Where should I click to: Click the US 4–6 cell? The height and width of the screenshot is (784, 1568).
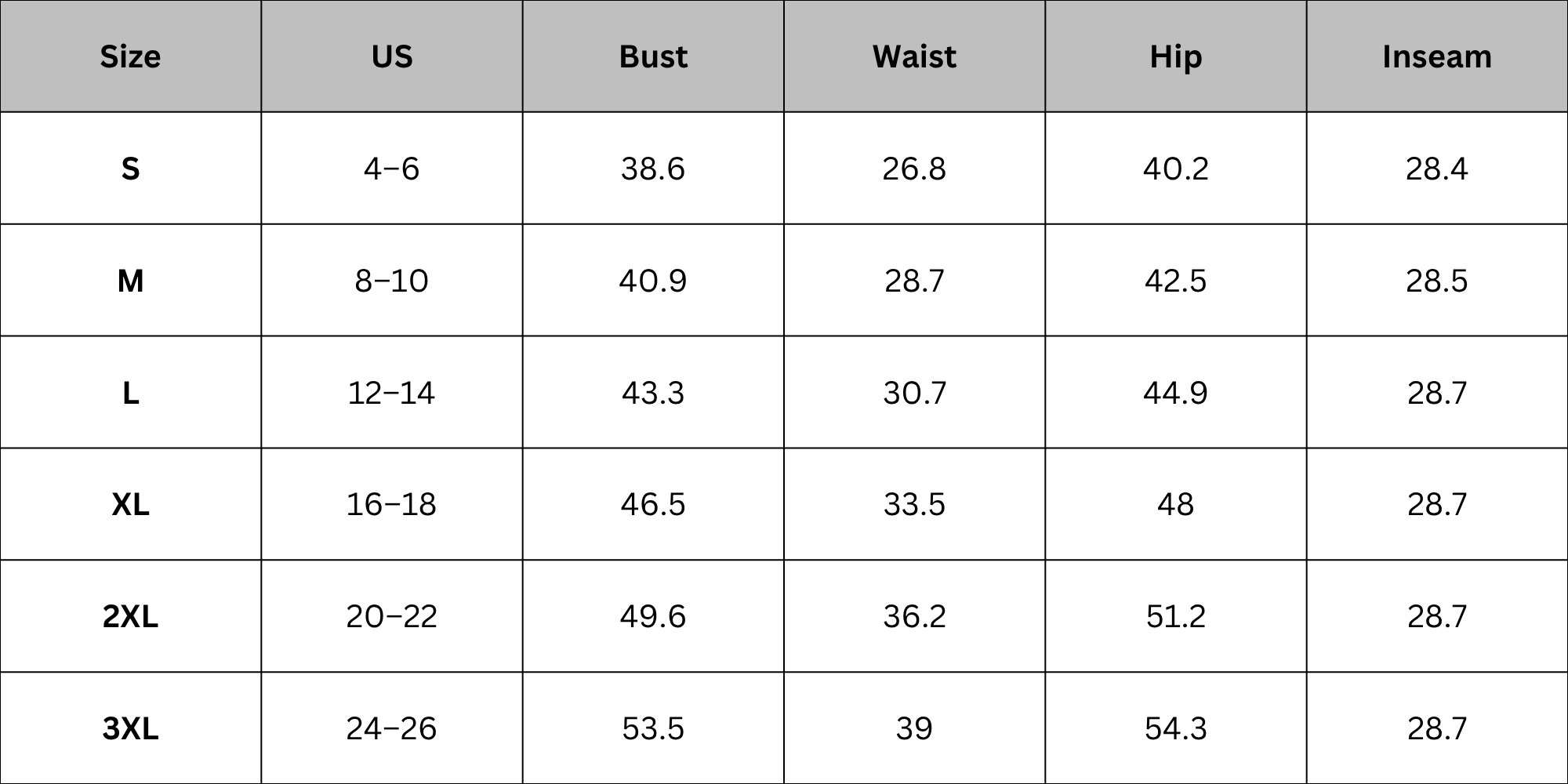pyautogui.click(x=391, y=169)
